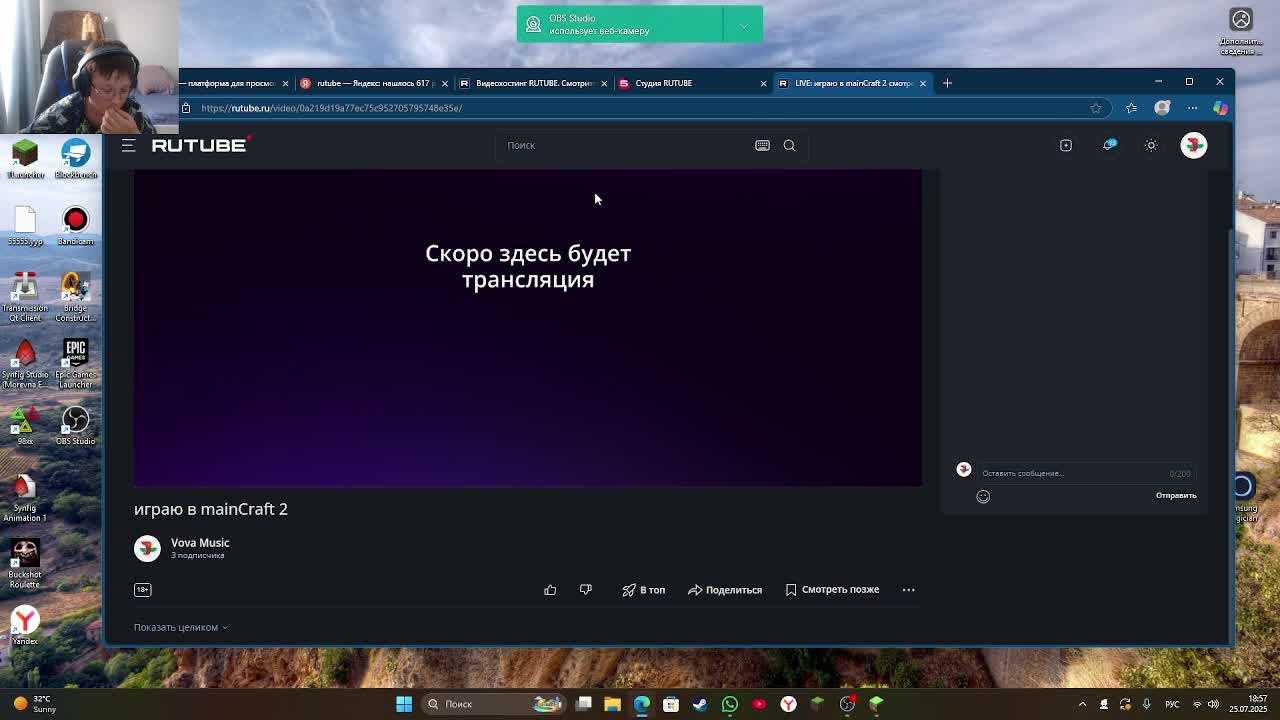This screenshot has width=1280, height=720.
Task: Expand description with "Показать целиком"
Action: click(181, 627)
